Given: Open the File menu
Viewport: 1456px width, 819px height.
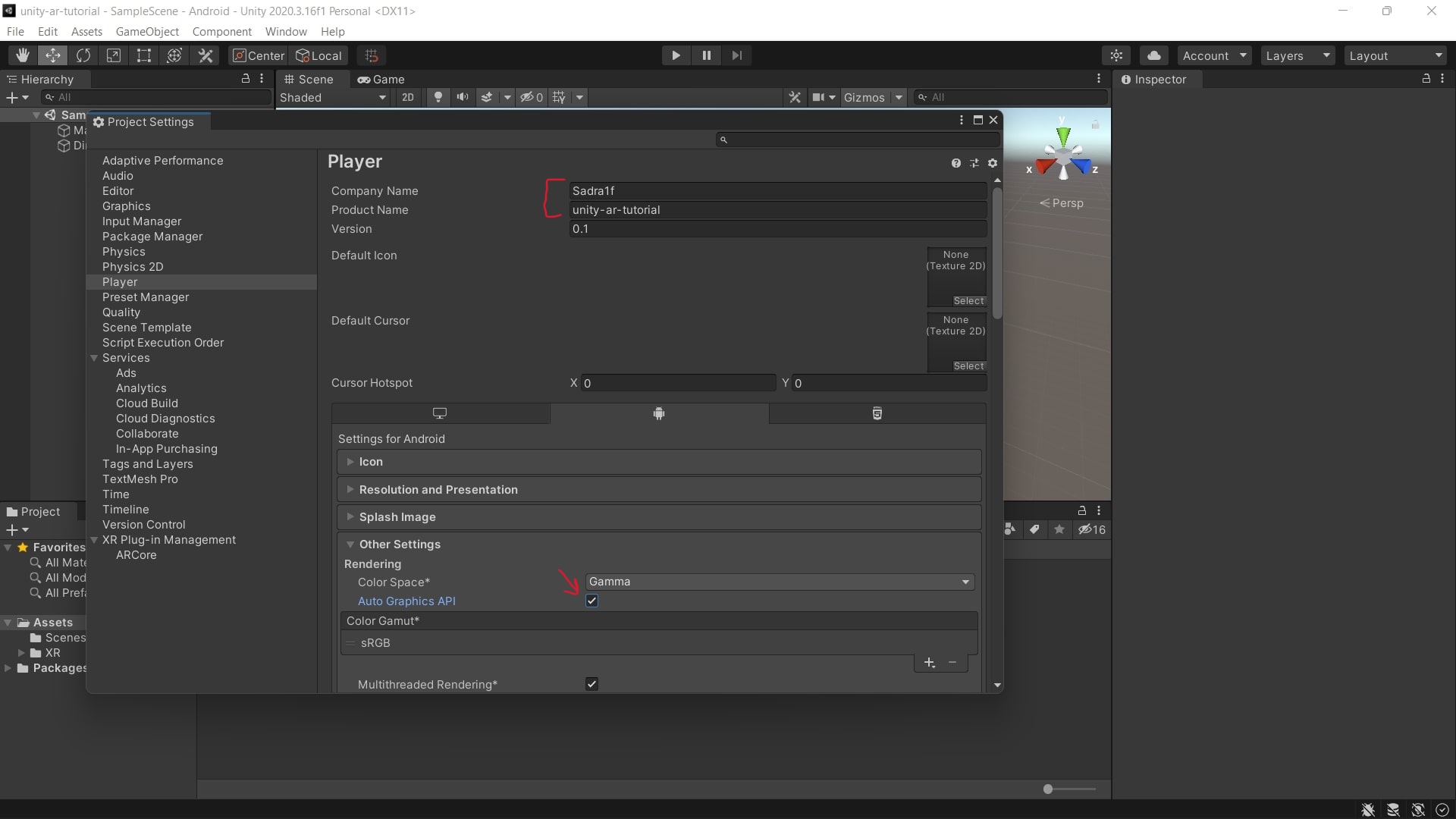Looking at the screenshot, I should (15, 31).
